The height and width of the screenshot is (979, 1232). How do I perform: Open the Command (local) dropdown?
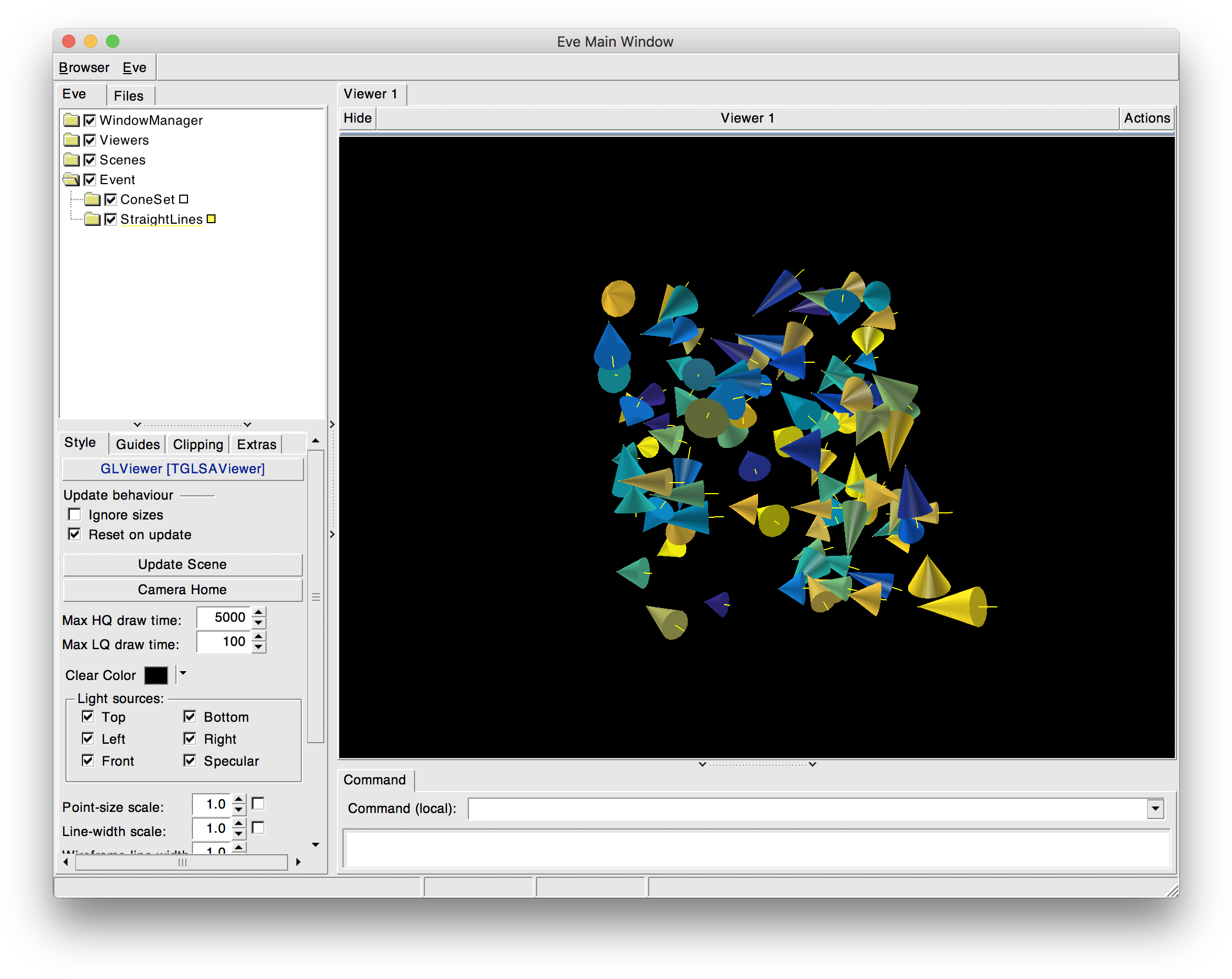tap(1156, 808)
